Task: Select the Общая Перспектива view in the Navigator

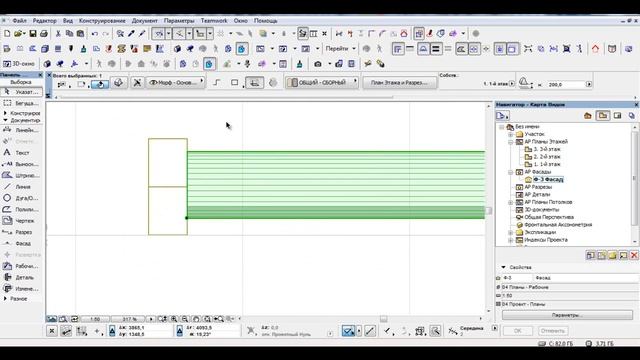Action: (549, 218)
